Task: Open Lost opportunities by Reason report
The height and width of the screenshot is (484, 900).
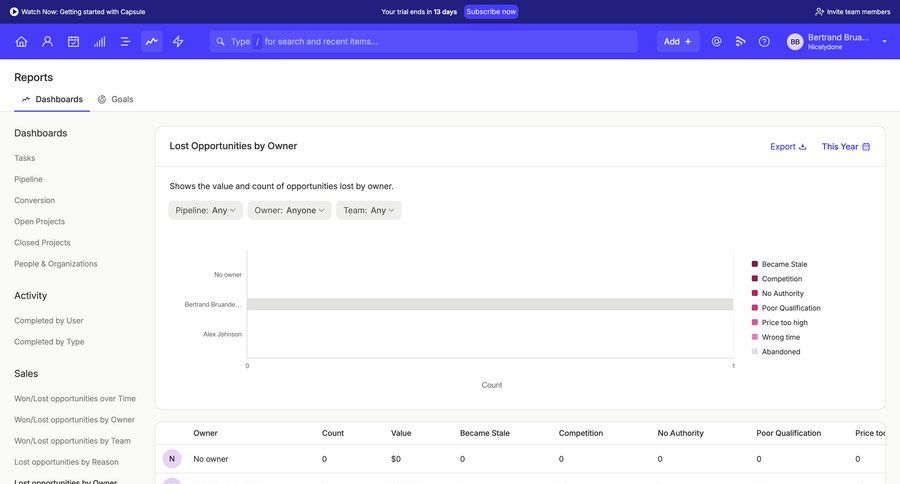Action: 66,462
